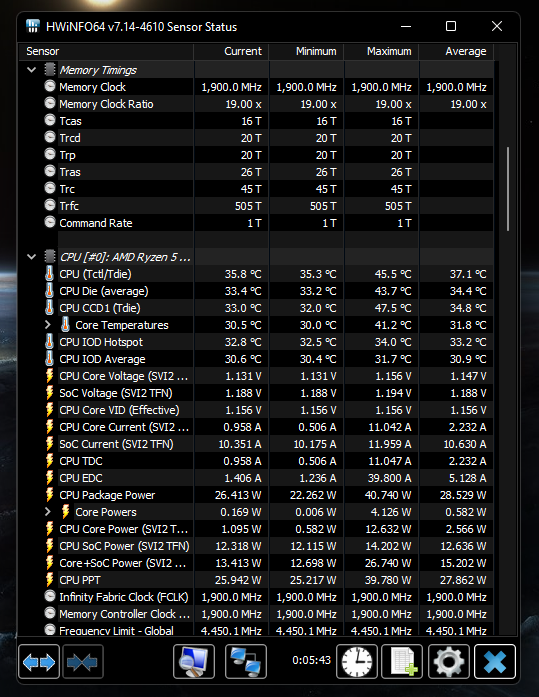Click lightning icon for CPU Package Power

(x=50, y=495)
